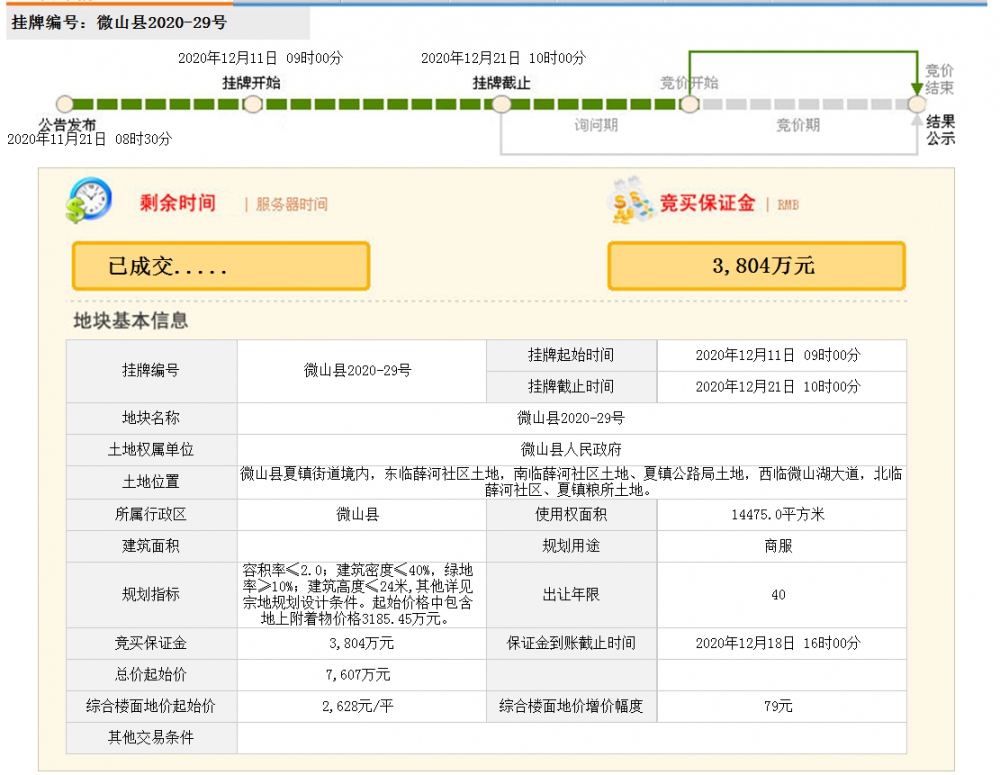Viewport: 1000px width, 775px height.
Task: Click the money coins icon beside 竞买保证金
Action: [x=630, y=200]
